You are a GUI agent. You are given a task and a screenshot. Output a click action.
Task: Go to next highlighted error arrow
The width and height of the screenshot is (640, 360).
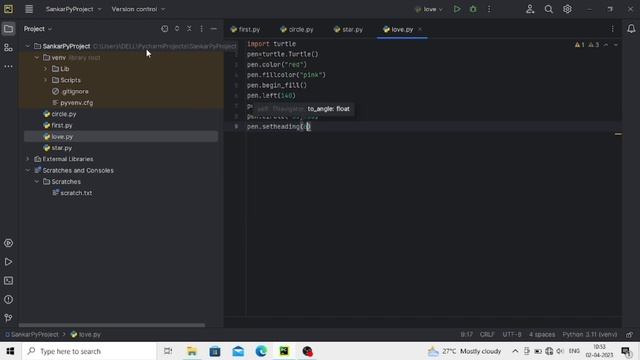[x=616, y=45]
